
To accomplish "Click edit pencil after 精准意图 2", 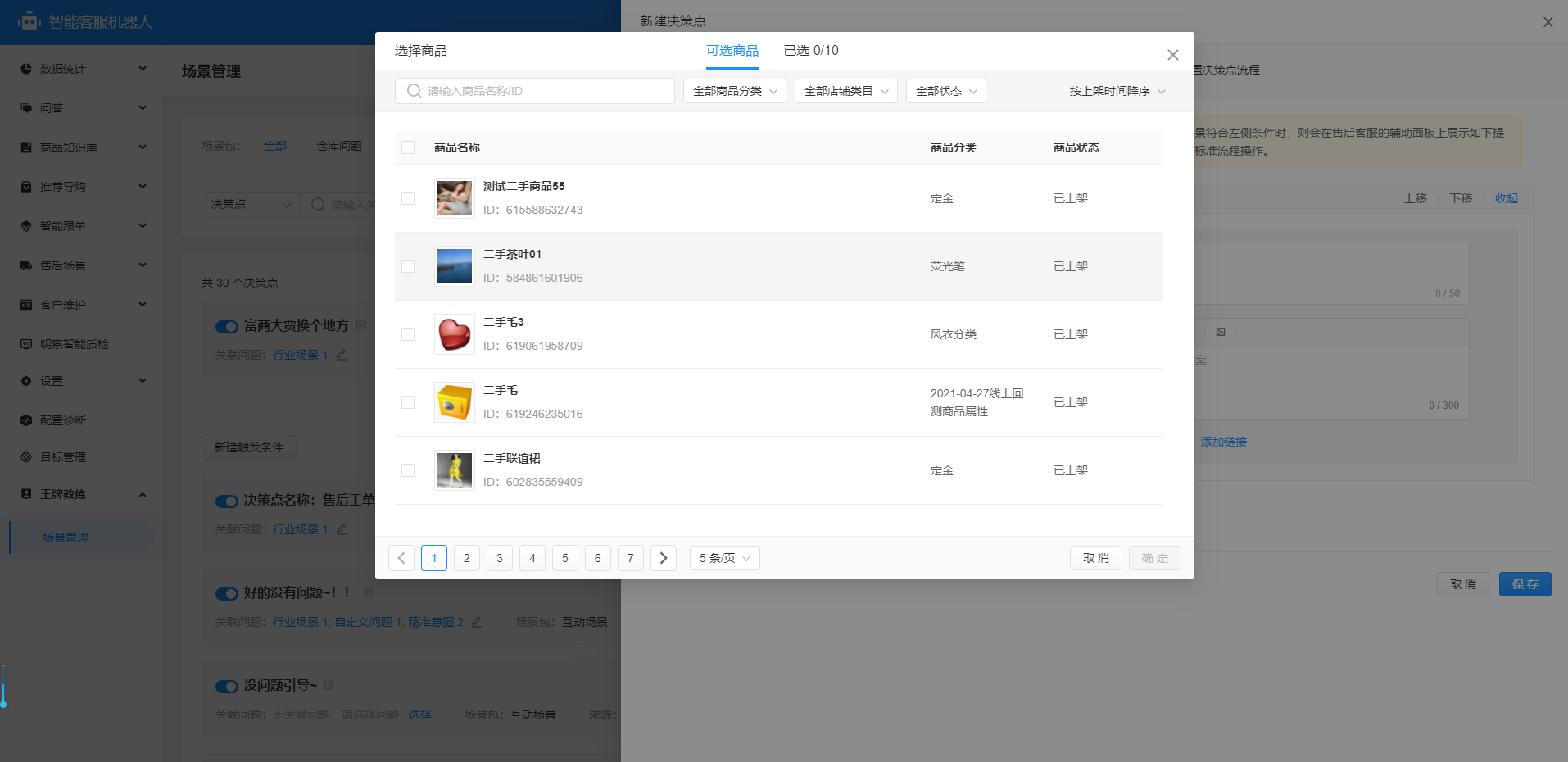I will click(477, 622).
